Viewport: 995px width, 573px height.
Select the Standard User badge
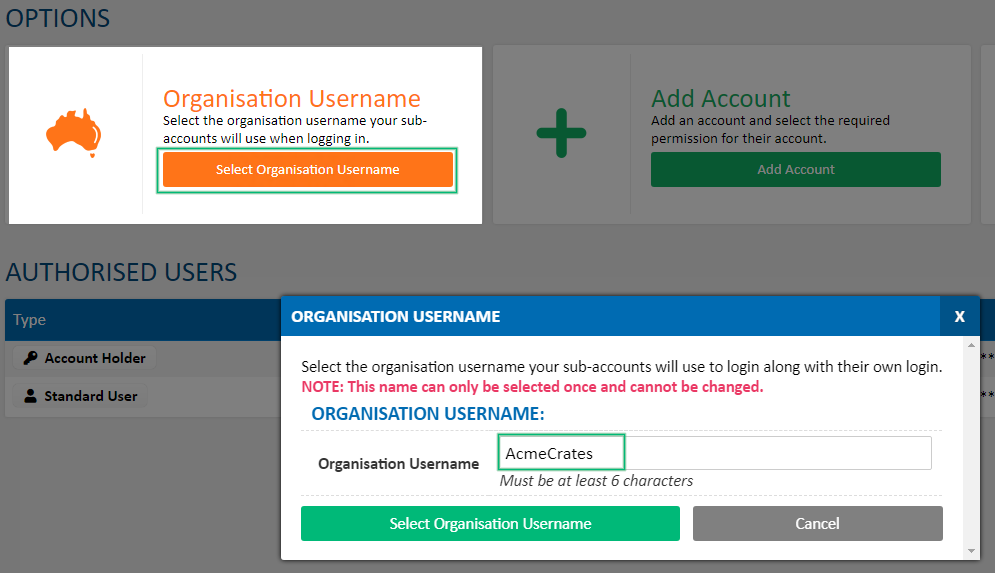point(81,396)
